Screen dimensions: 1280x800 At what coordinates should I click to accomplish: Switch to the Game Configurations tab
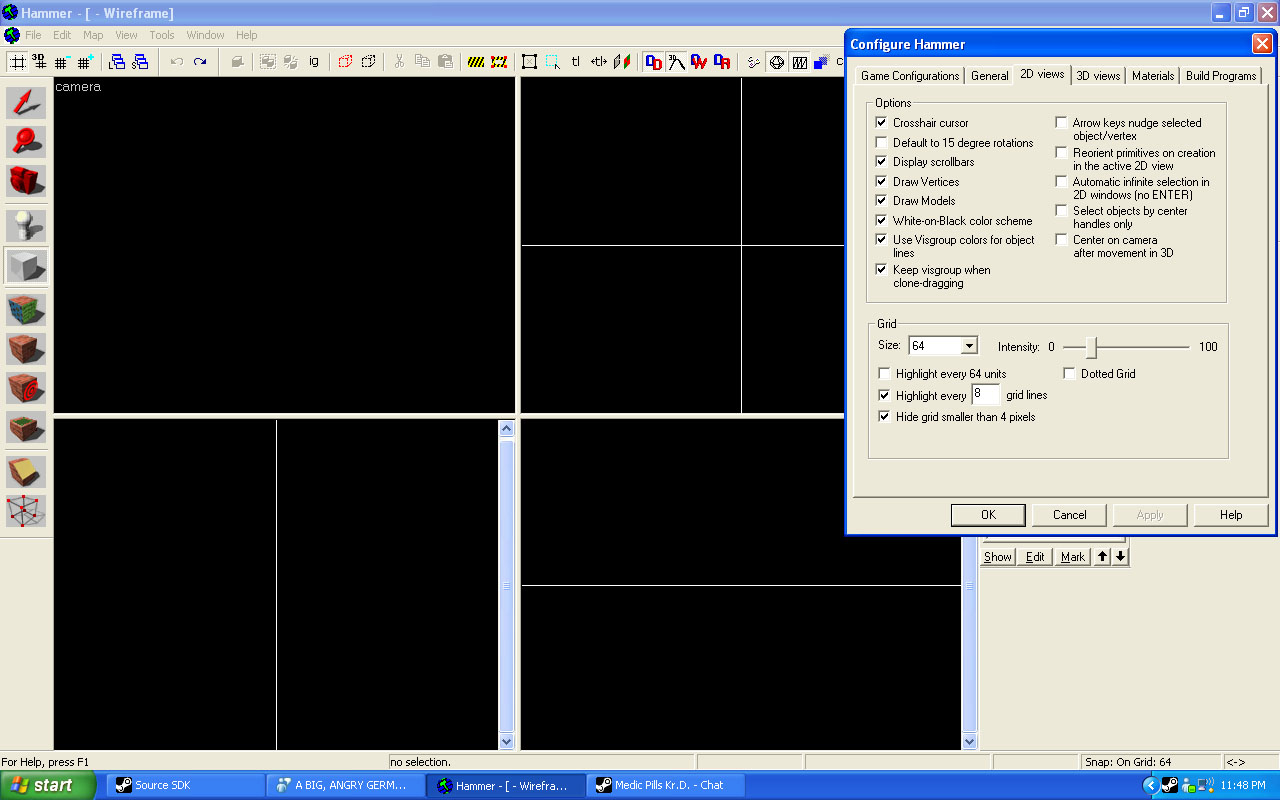pos(910,76)
